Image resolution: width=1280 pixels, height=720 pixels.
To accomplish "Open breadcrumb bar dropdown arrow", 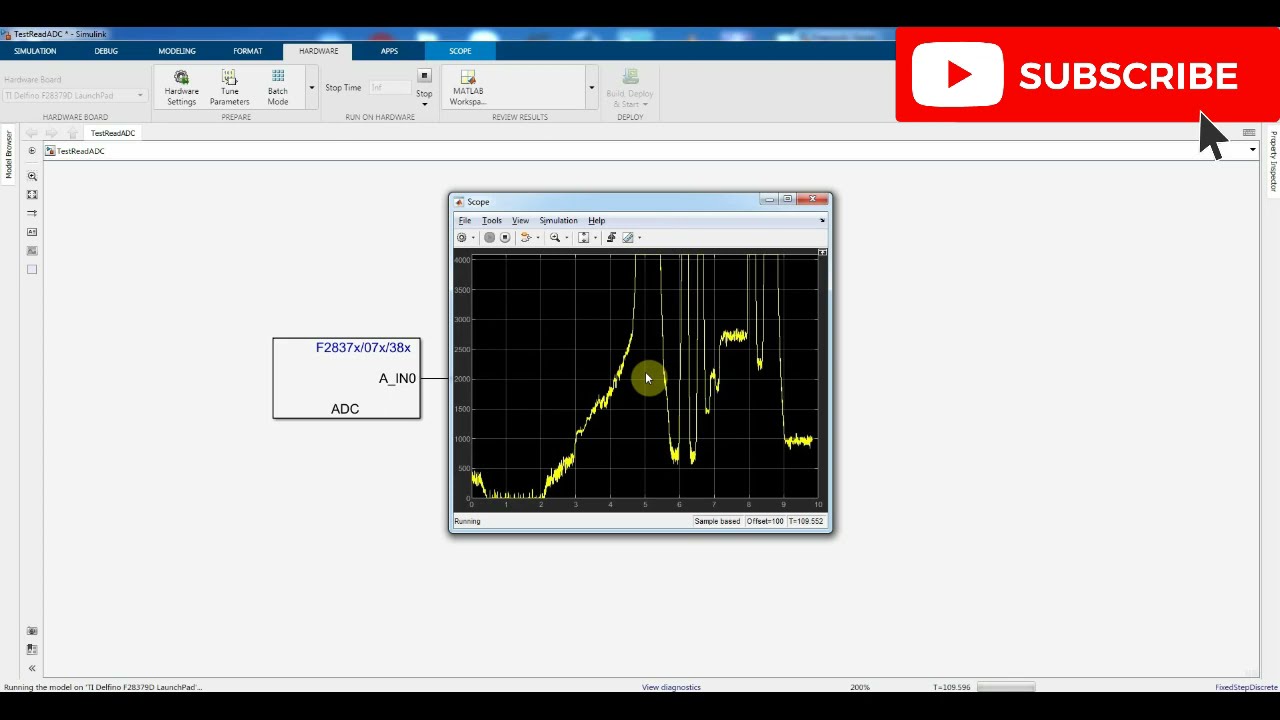I will point(1252,150).
